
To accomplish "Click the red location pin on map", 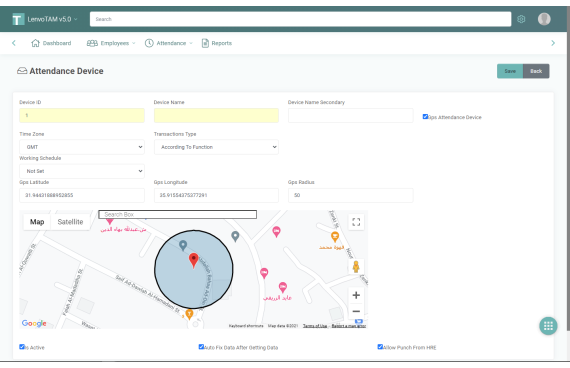I will point(194,260).
